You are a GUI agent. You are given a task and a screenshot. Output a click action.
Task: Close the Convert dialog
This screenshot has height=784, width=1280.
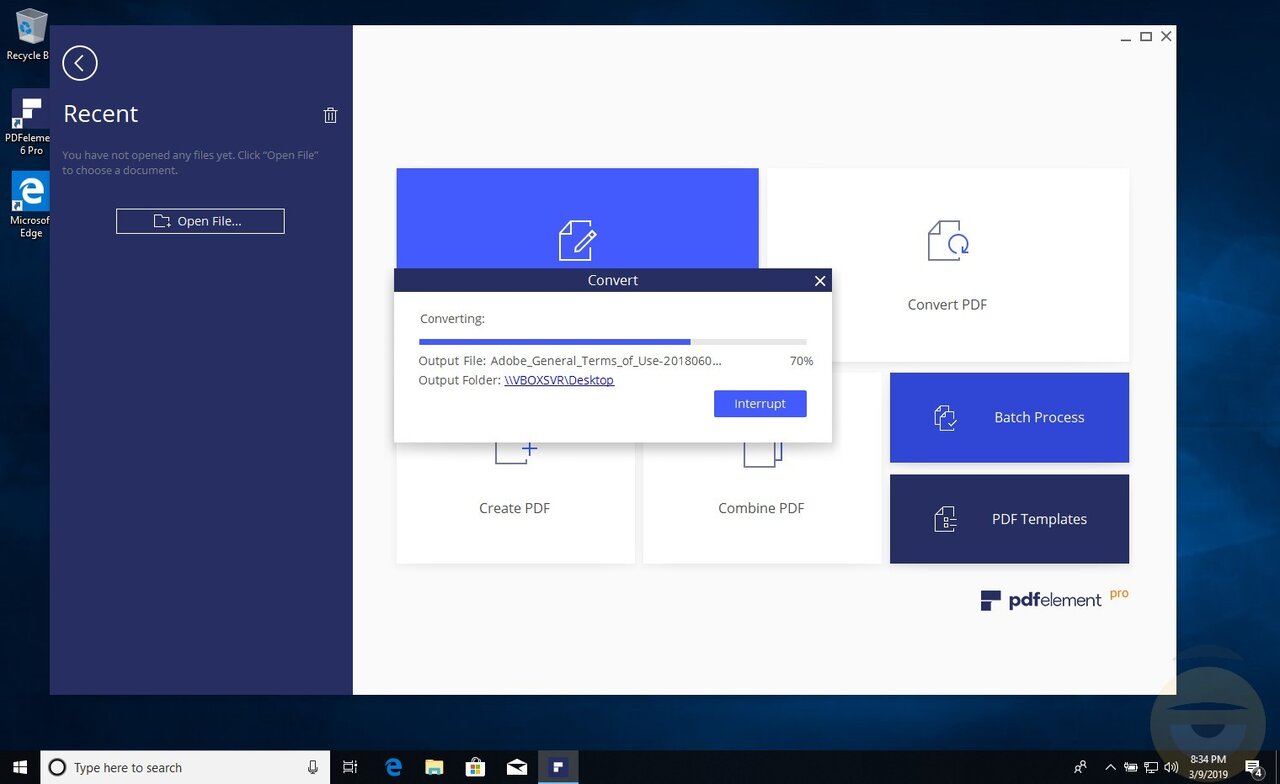coord(820,281)
